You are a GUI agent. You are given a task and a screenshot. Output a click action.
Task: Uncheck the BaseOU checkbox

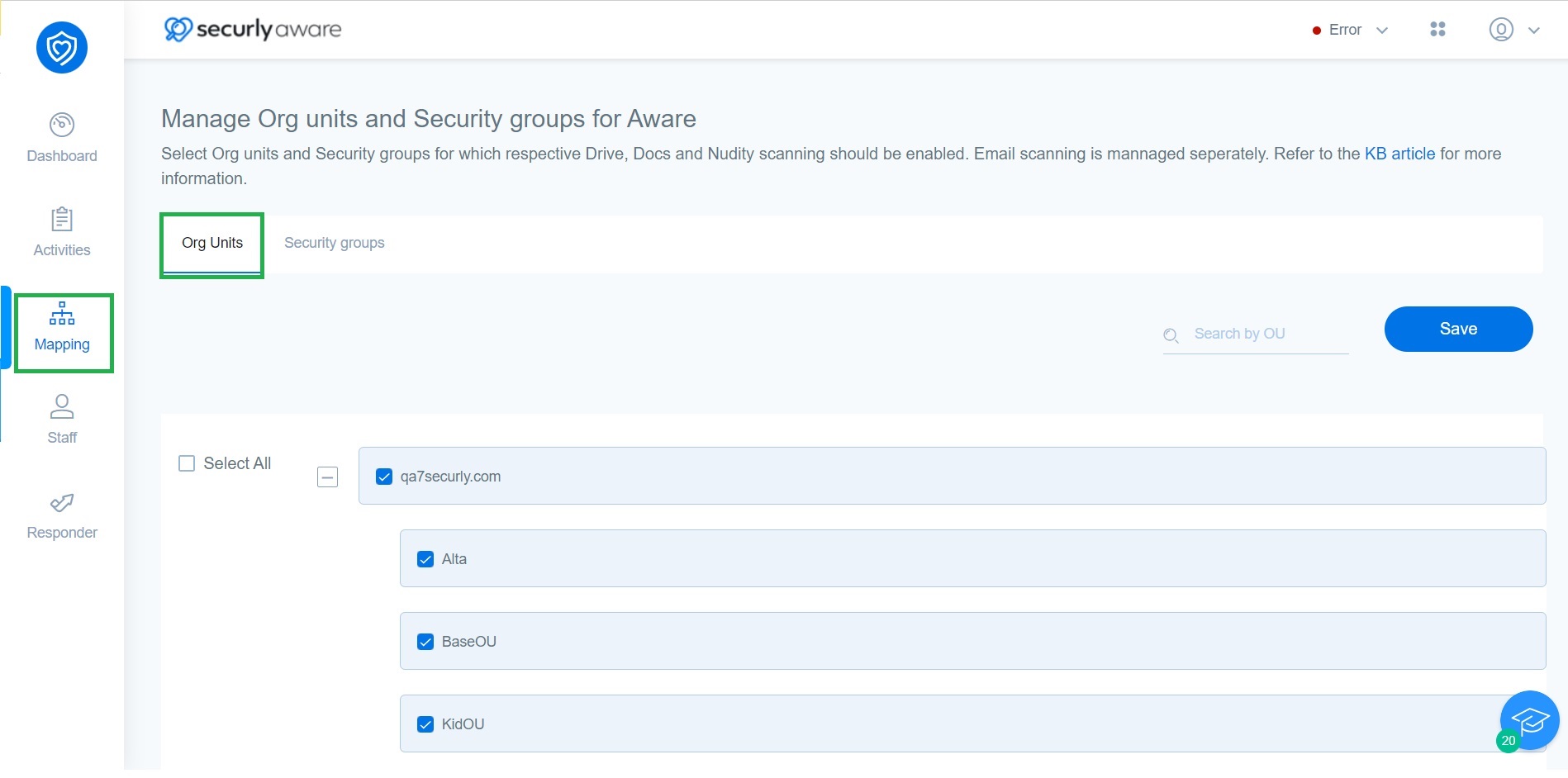(425, 642)
